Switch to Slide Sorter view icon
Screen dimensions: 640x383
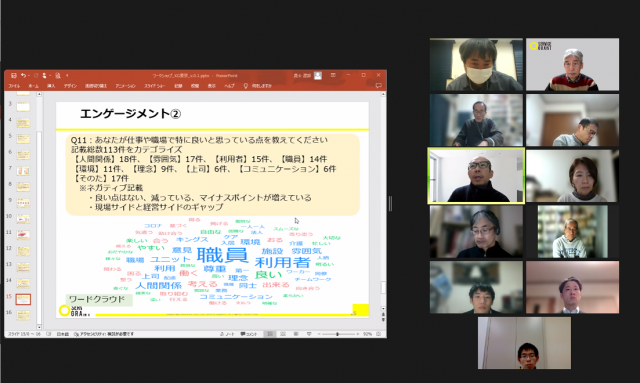pos(283,334)
